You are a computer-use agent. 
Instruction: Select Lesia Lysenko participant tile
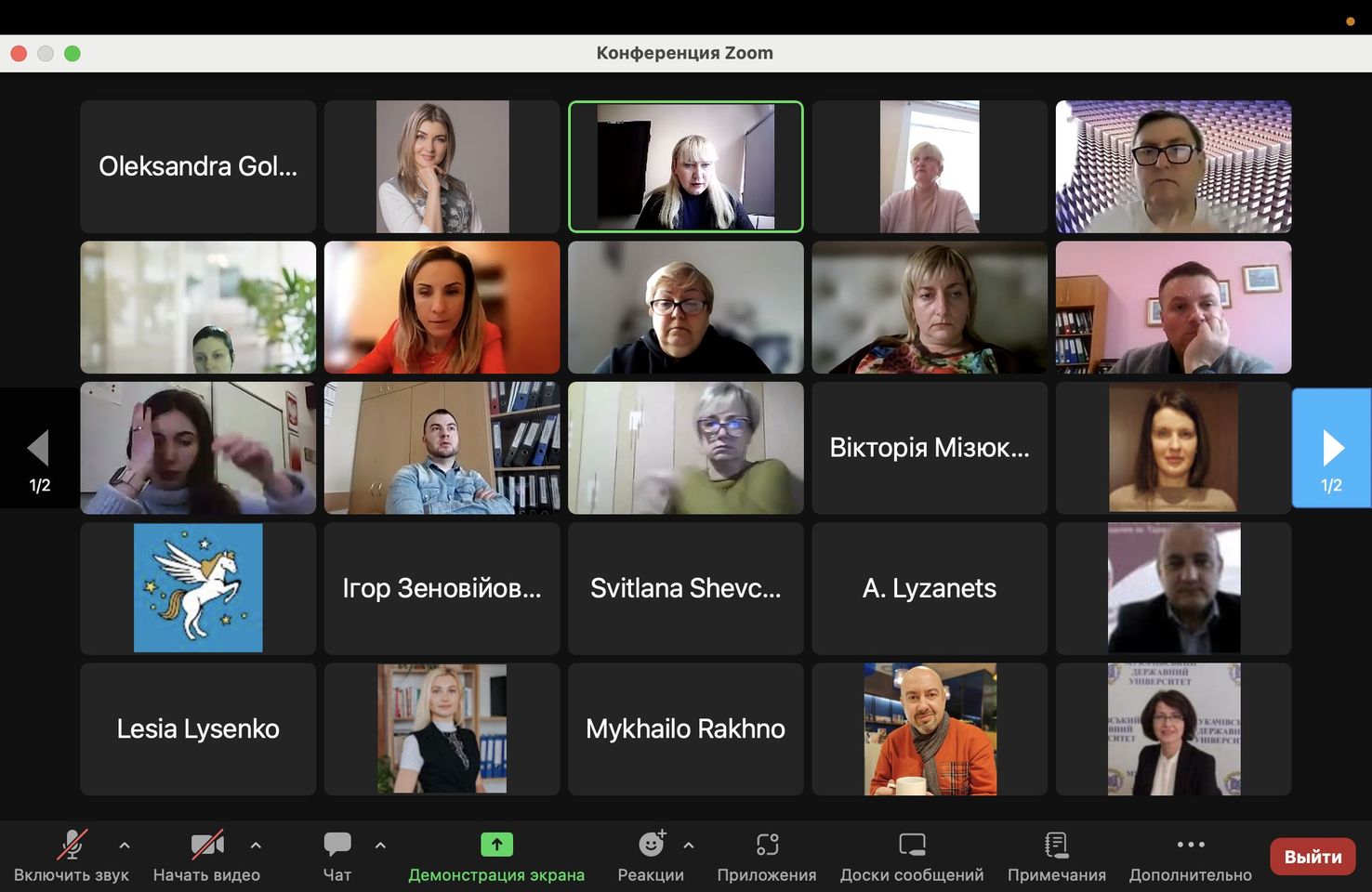tap(198, 729)
